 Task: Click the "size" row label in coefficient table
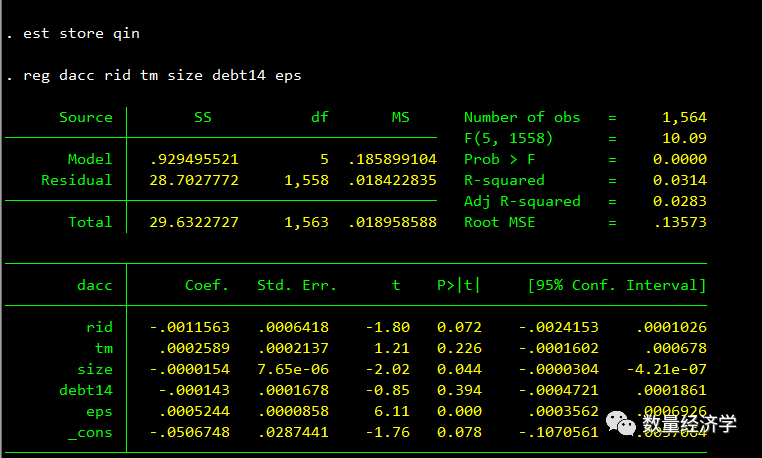(x=95, y=370)
